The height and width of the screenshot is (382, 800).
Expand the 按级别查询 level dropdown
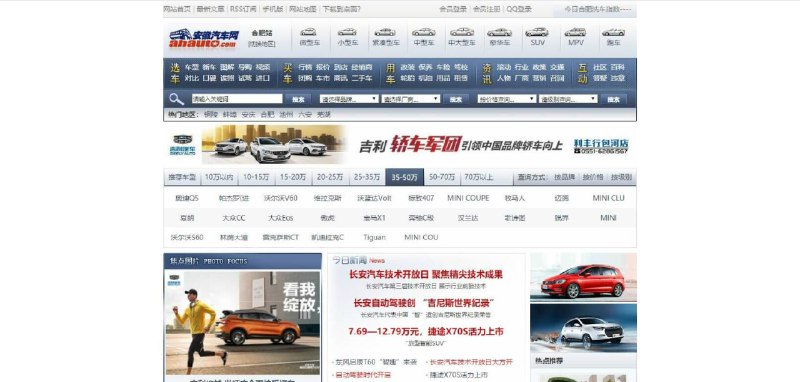pyautogui.click(x=568, y=99)
